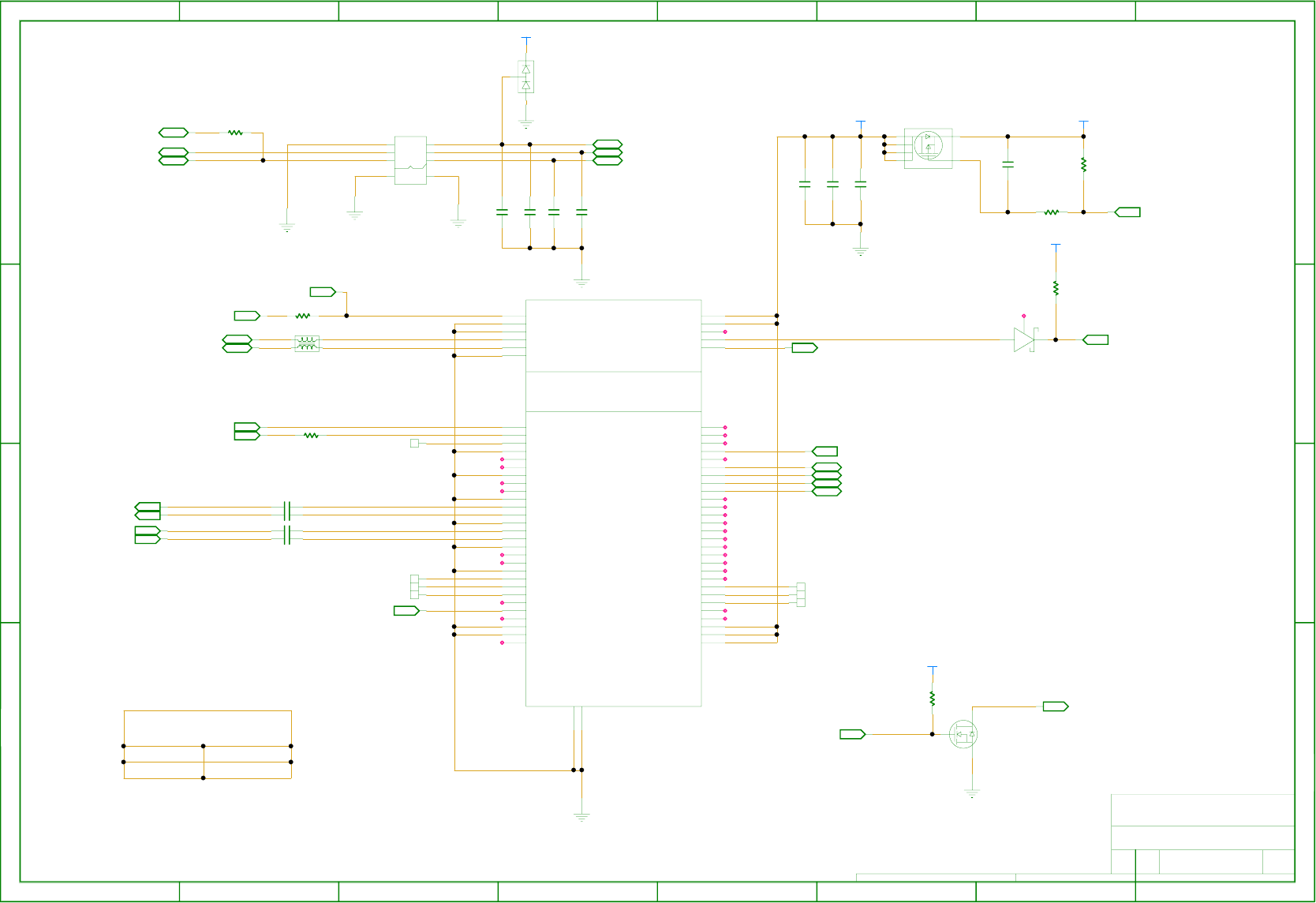1316x903 pixels.
Task: Select the blue power symbol above the Schottky pull-up resistor
Action: pyautogui.click(x=1056, y=247)
